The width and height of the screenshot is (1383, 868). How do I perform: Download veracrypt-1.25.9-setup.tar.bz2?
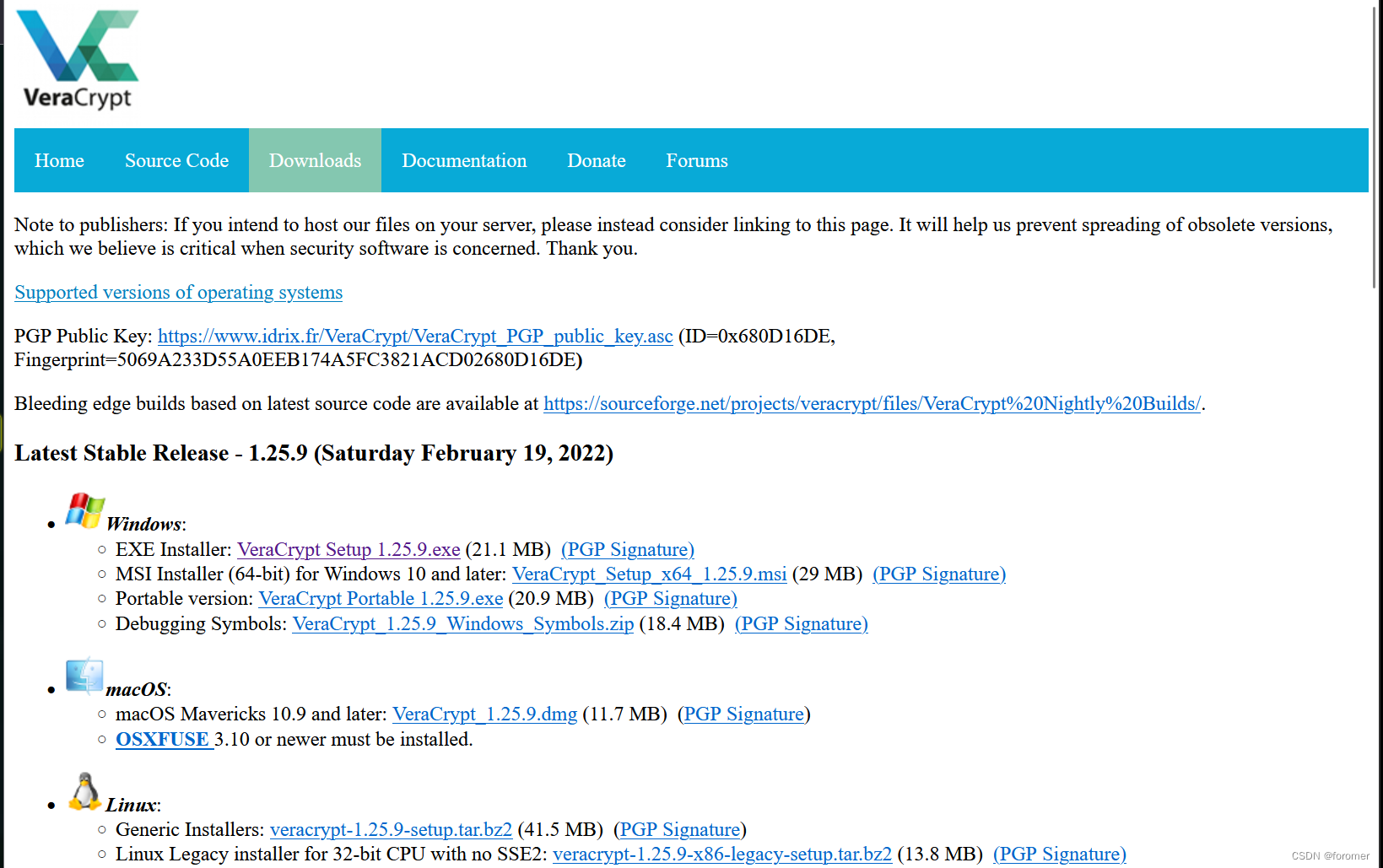point(391,829)
